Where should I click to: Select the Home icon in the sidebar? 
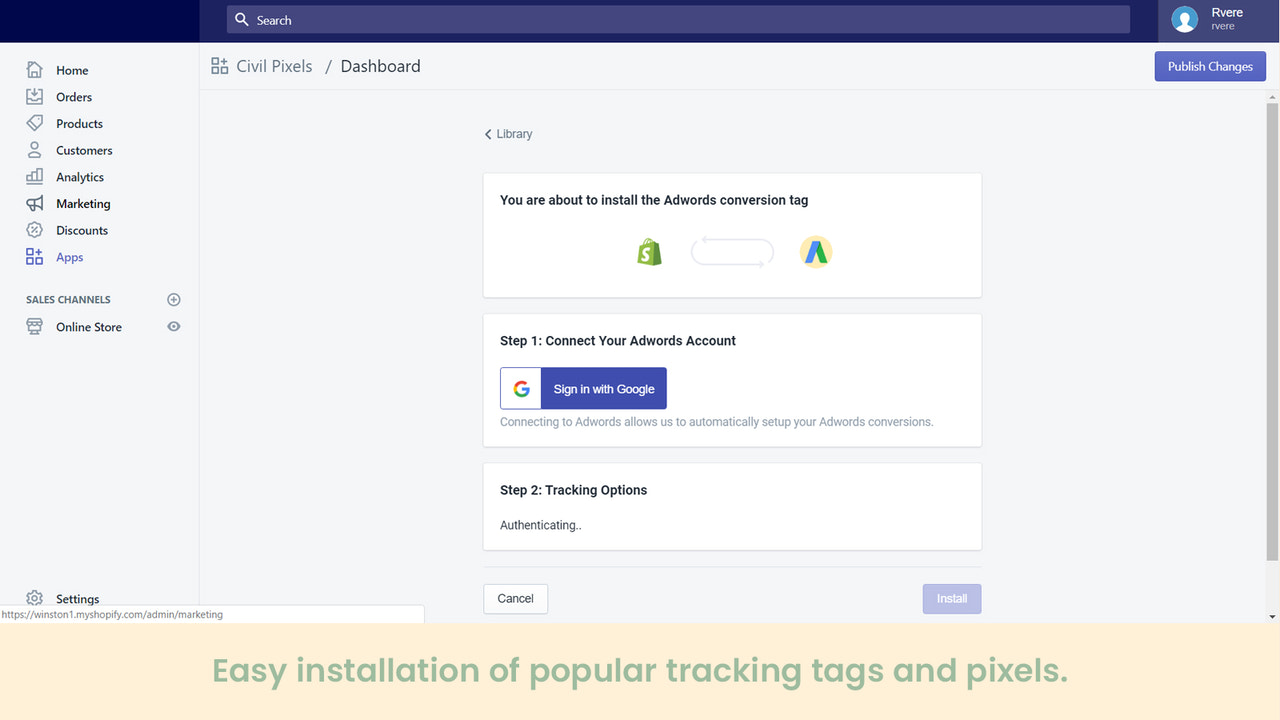pos(34,70)
